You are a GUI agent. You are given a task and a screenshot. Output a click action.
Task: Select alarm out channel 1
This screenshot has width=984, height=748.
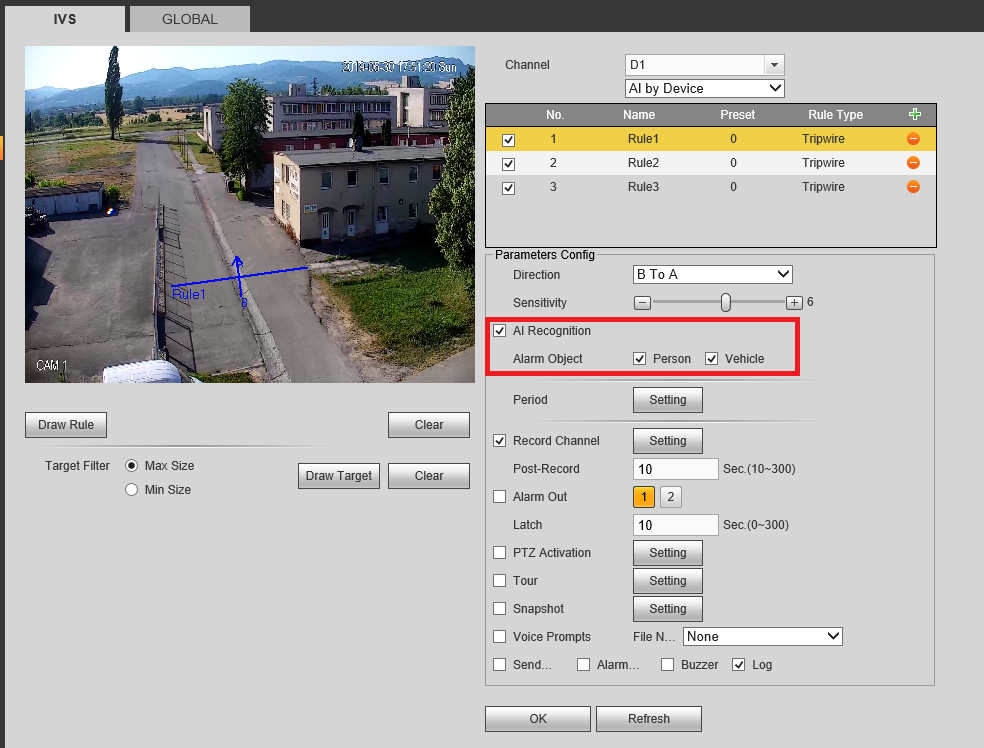click(x=645, y=497)
